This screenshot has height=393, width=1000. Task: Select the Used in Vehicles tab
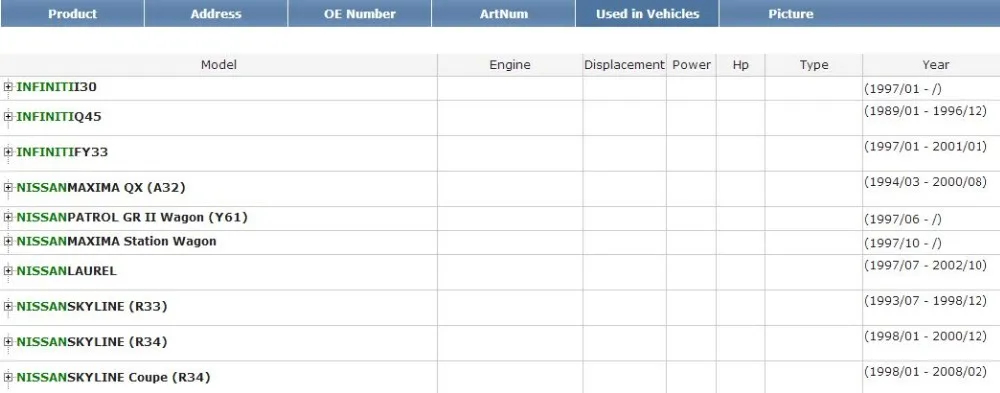coord(647,13)
